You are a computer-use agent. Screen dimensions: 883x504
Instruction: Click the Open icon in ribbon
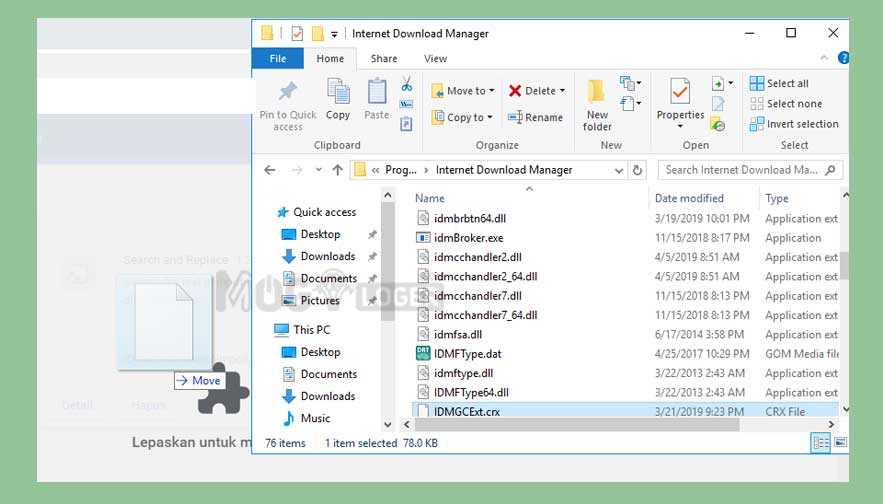(x=718, y=83)
